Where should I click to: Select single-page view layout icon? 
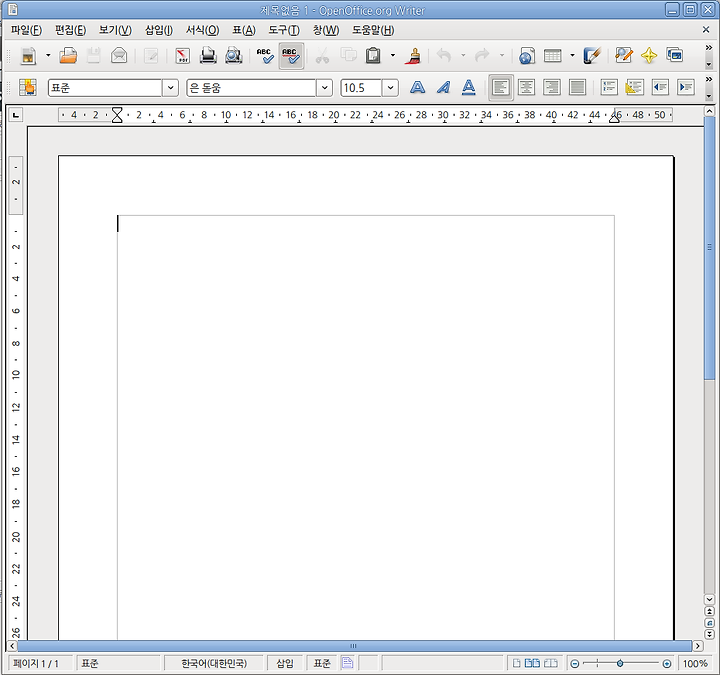pos(517,664)
